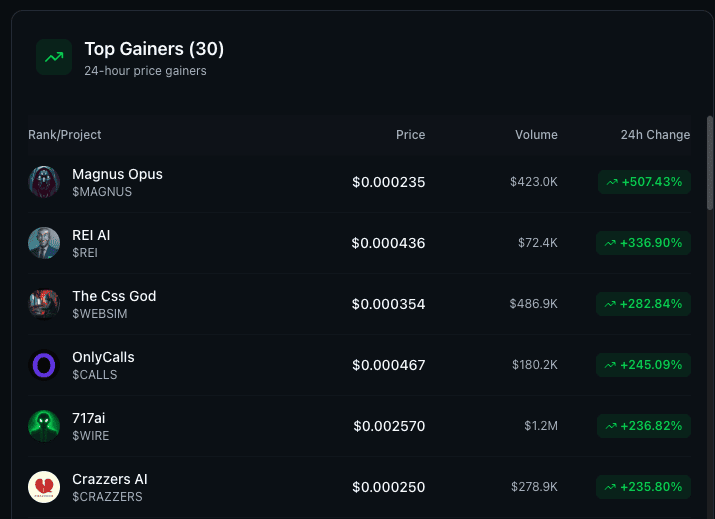The width and height of the screenshot is (715, 519).
Task: Click the +336.90% gain badge
Action: tap(643, 243)
